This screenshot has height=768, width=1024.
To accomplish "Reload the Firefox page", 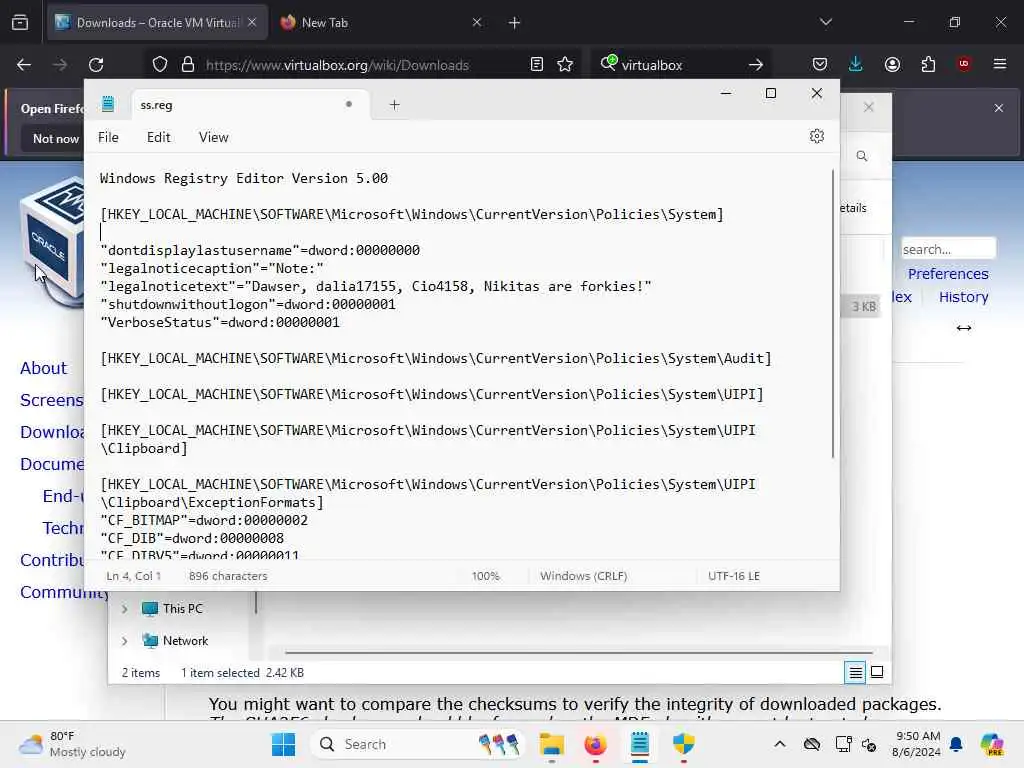I will (96, 65).
